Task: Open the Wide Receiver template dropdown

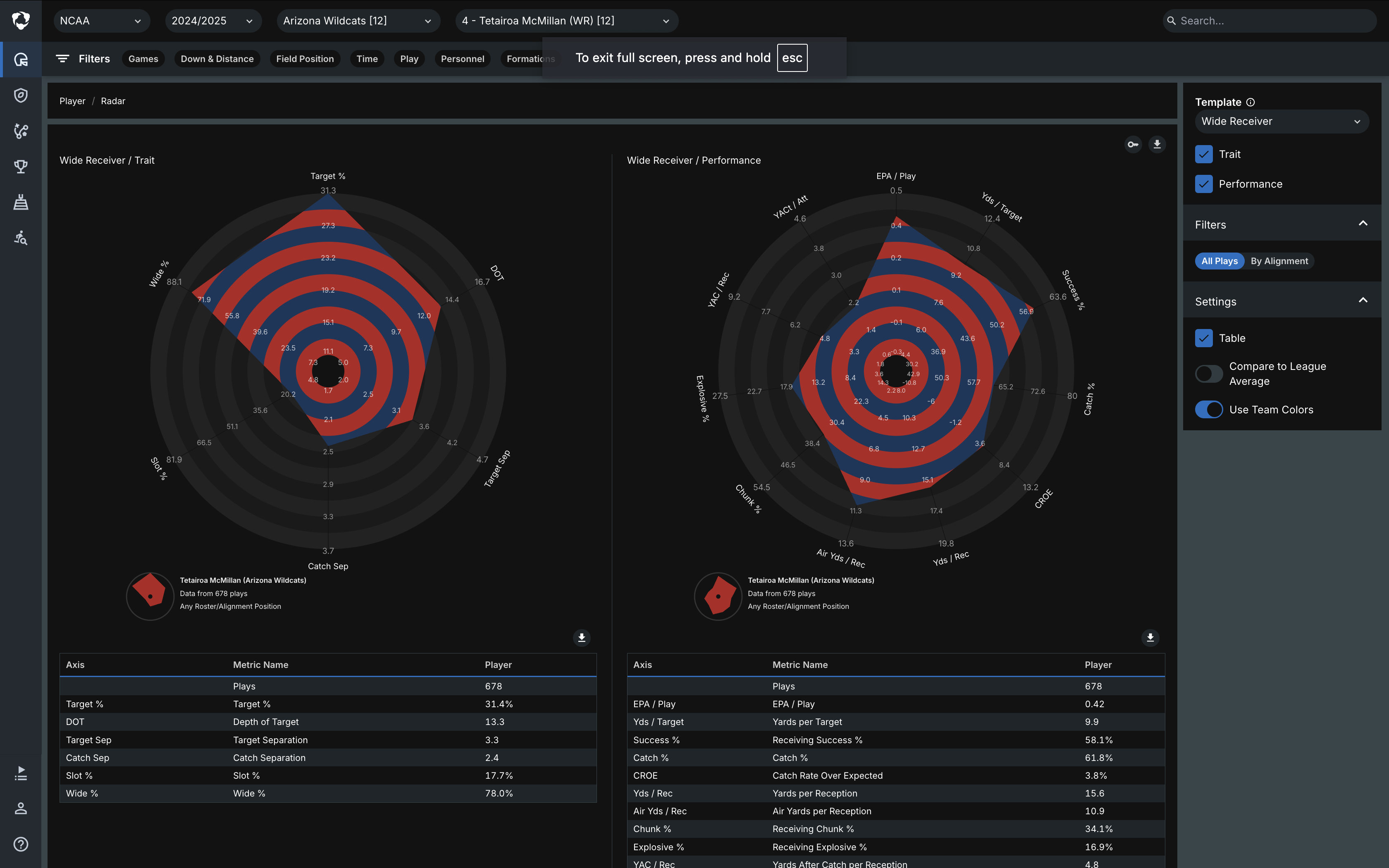Action: [x=1281, y=122]
